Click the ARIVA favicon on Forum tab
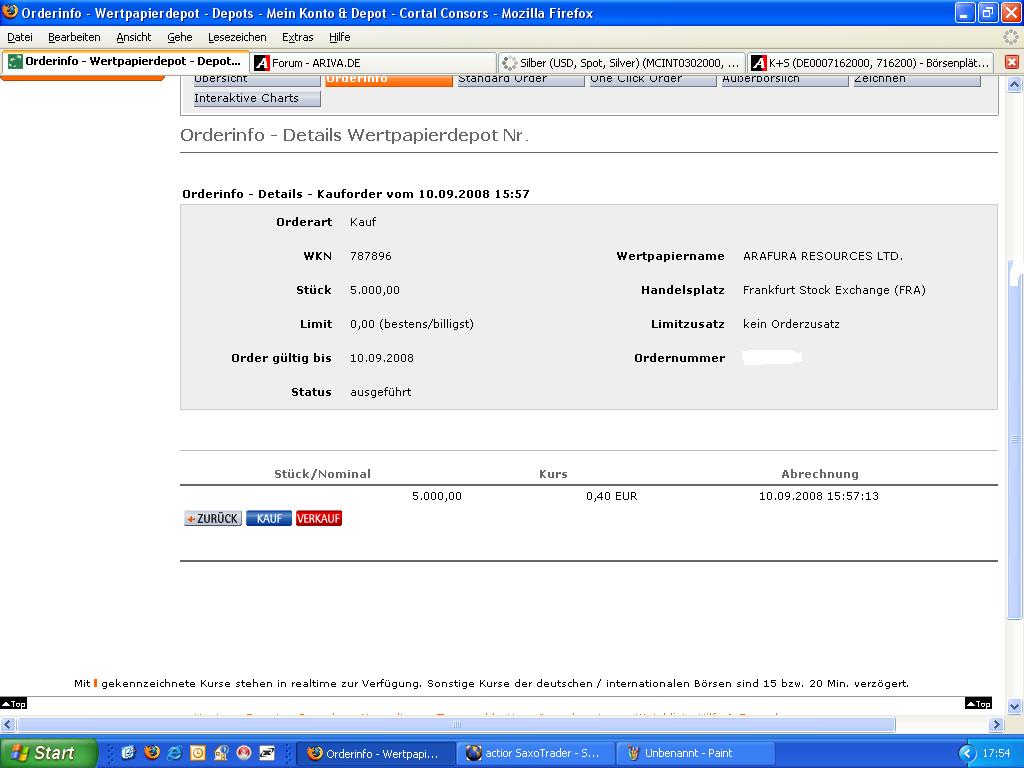The image size is (1024, 768). pos(262,63)
